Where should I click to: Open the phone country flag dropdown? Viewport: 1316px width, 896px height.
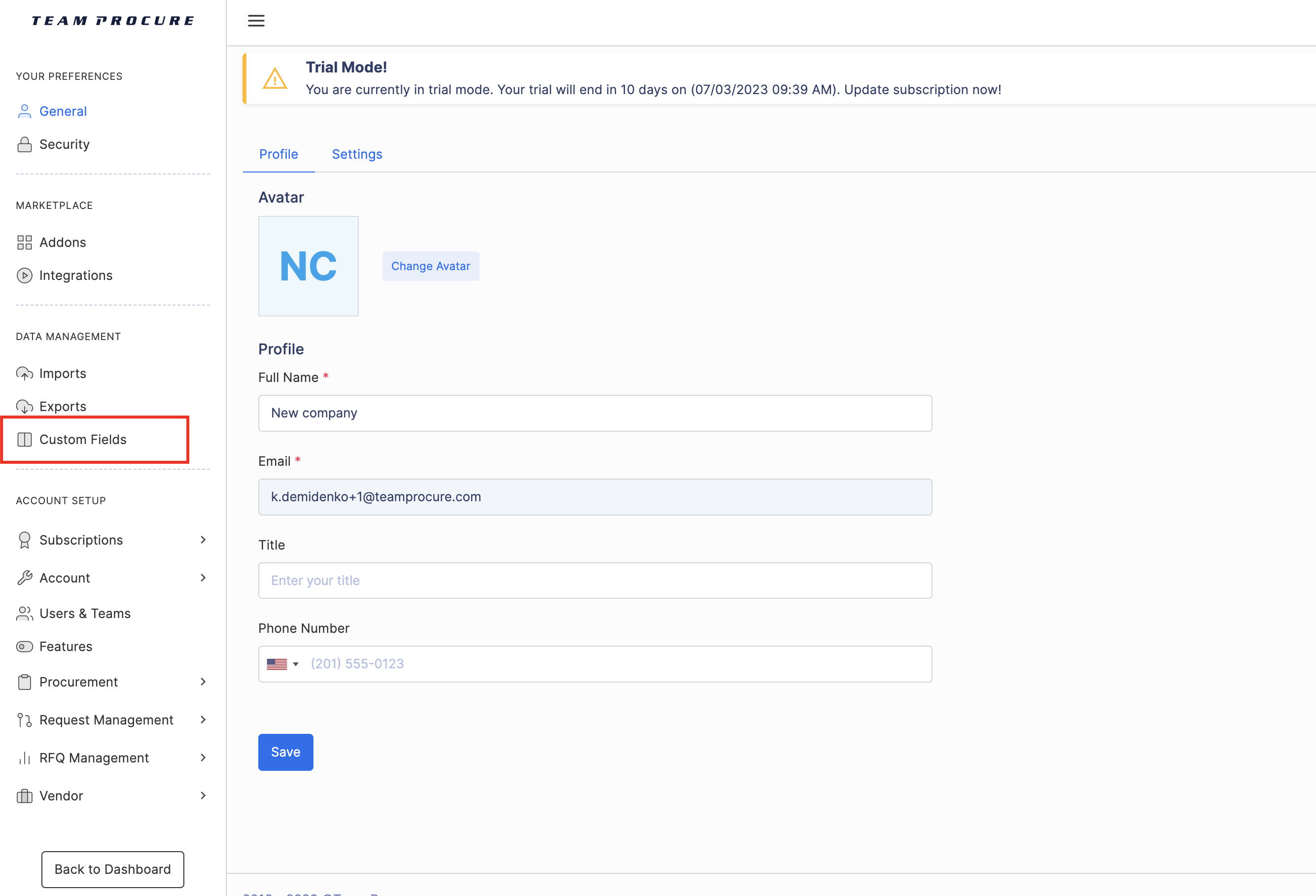282,664
